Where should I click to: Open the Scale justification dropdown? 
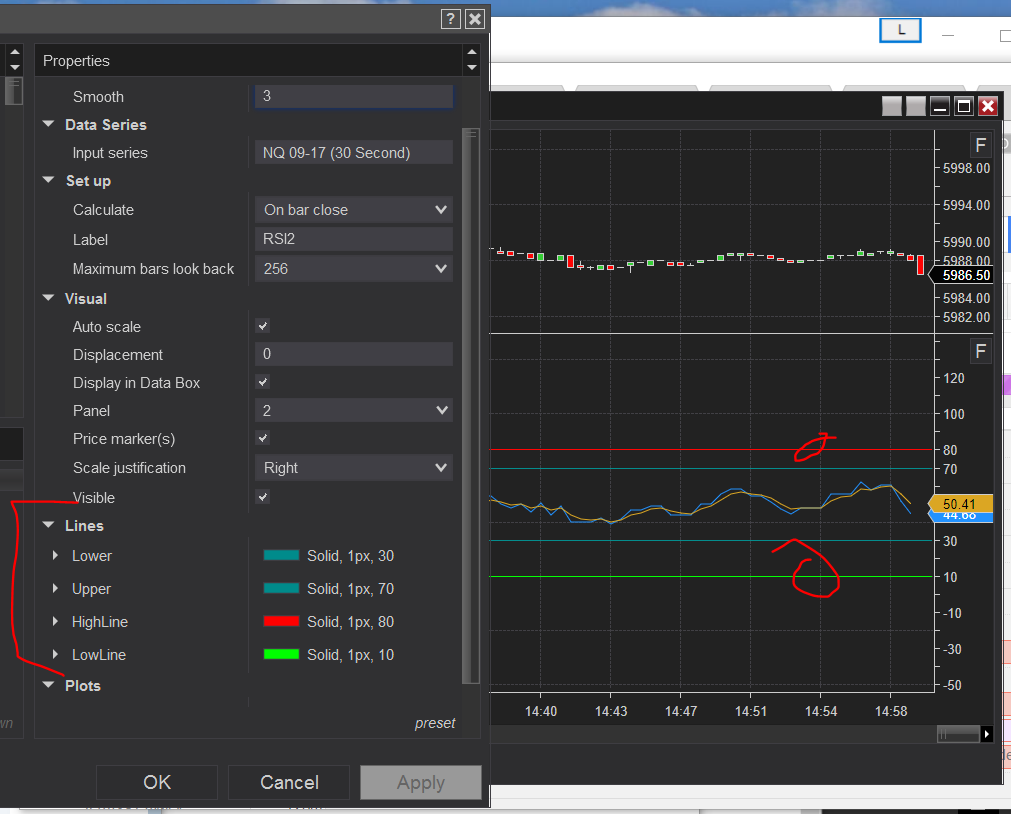(353, 468)
